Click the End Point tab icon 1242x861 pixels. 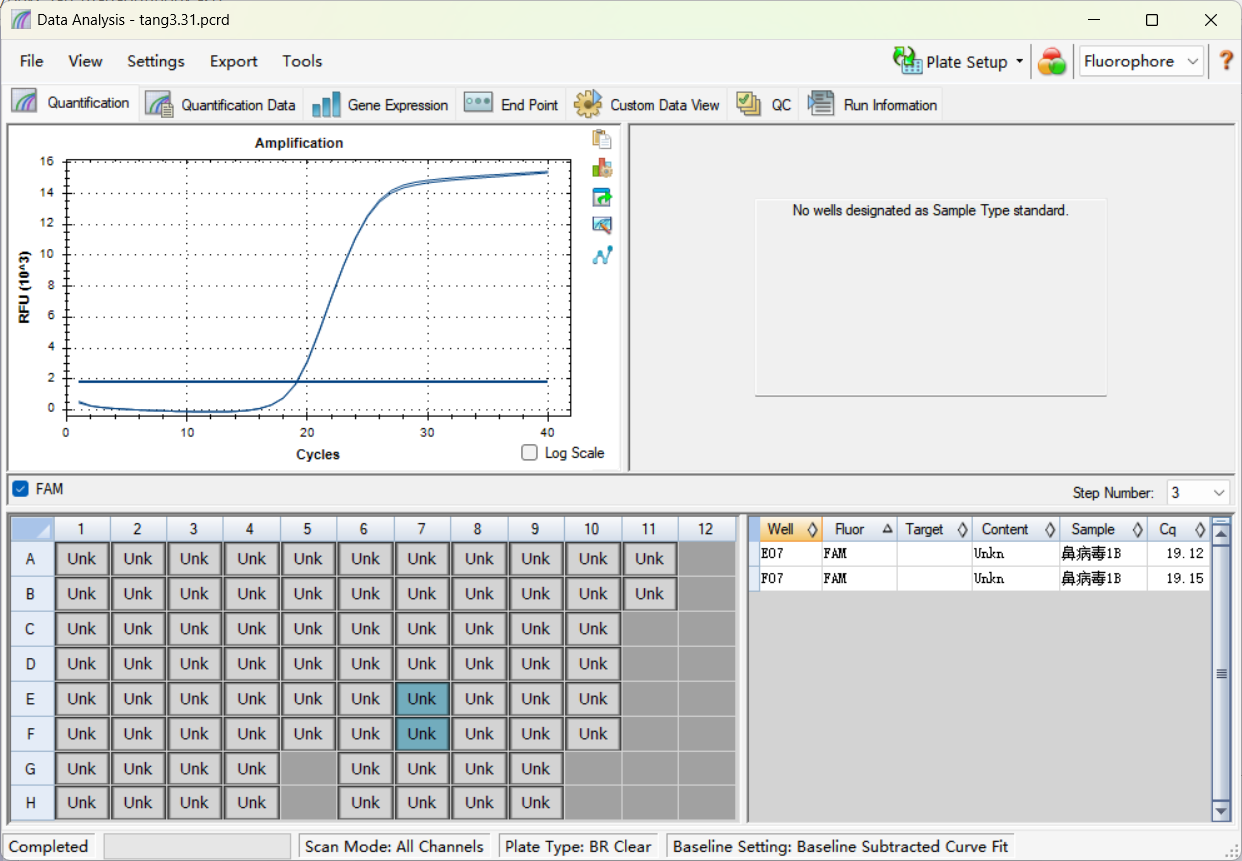(478, 103)
